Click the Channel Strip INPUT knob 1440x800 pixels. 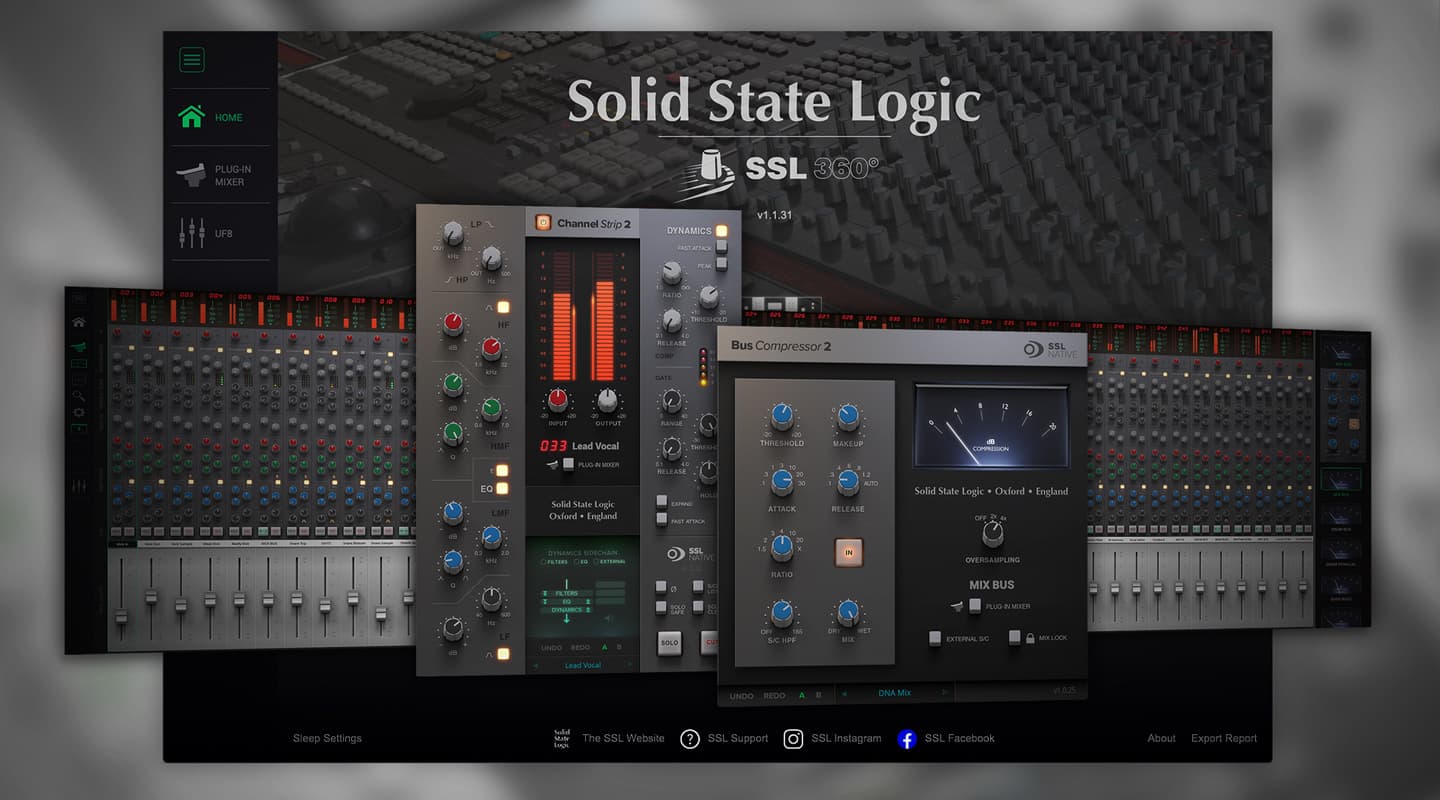point(557,402)
